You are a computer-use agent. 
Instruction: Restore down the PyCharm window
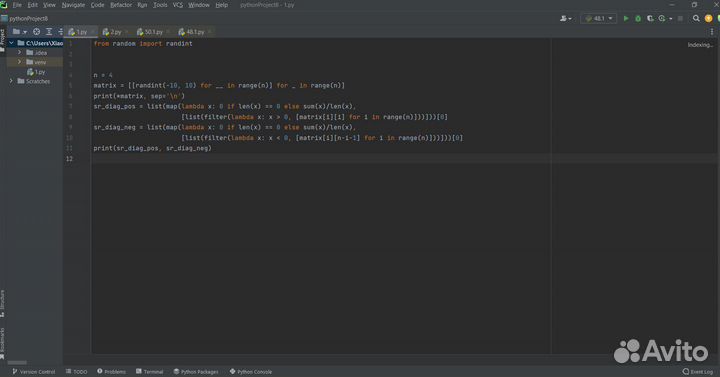[x=694, y=5]
